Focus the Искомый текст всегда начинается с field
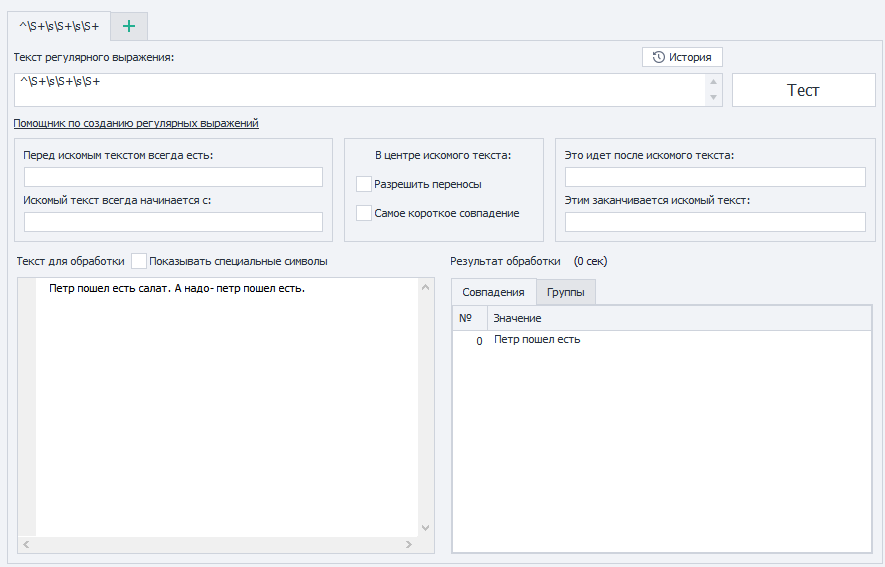885x567 pixels. [173, 222]
